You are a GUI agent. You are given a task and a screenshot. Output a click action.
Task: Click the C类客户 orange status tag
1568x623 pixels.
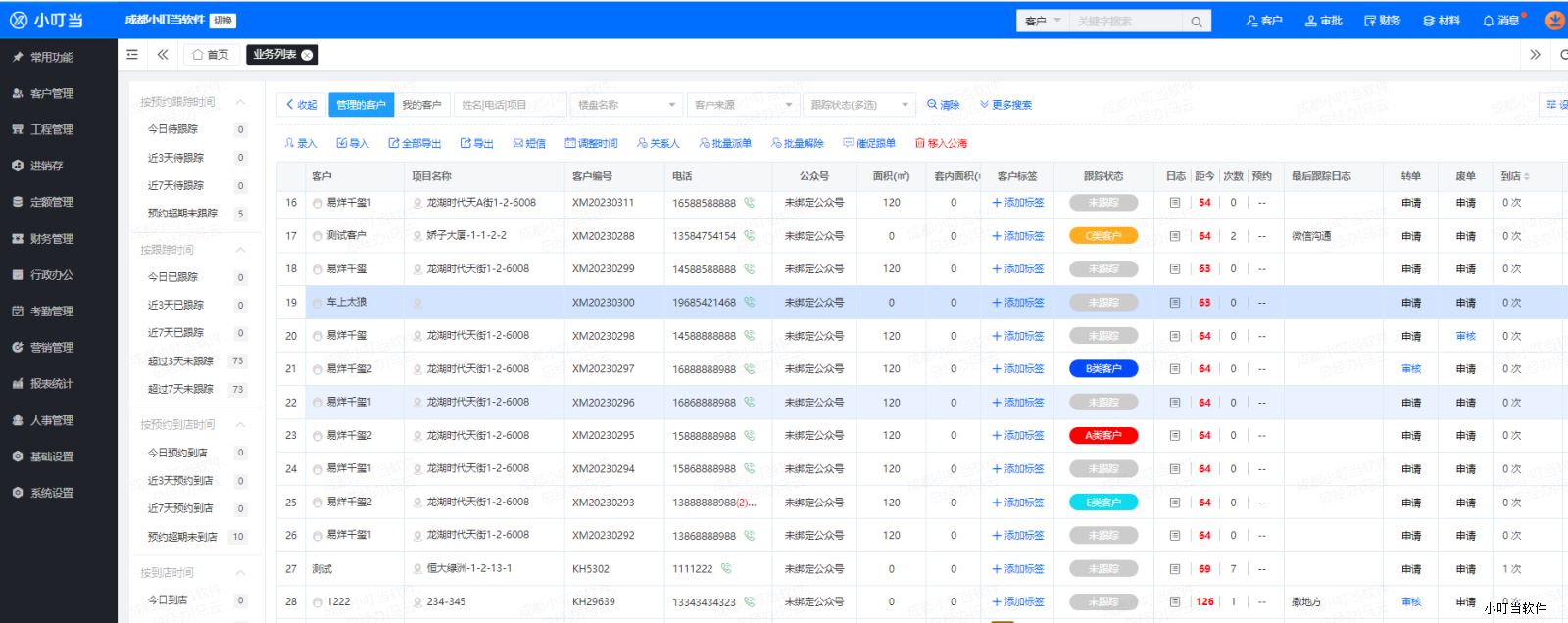pyautogui.click(x=1103, y=236)
